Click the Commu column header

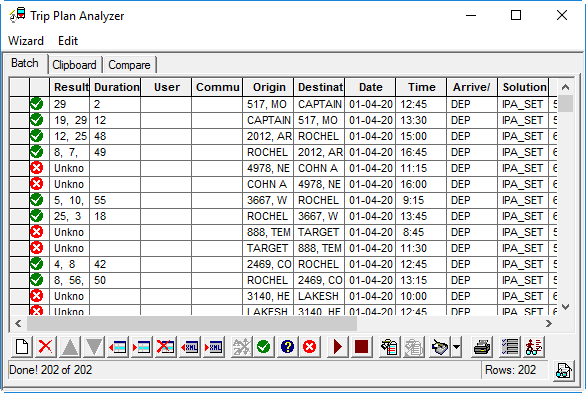pyautogui.click(x=217, y=87)
